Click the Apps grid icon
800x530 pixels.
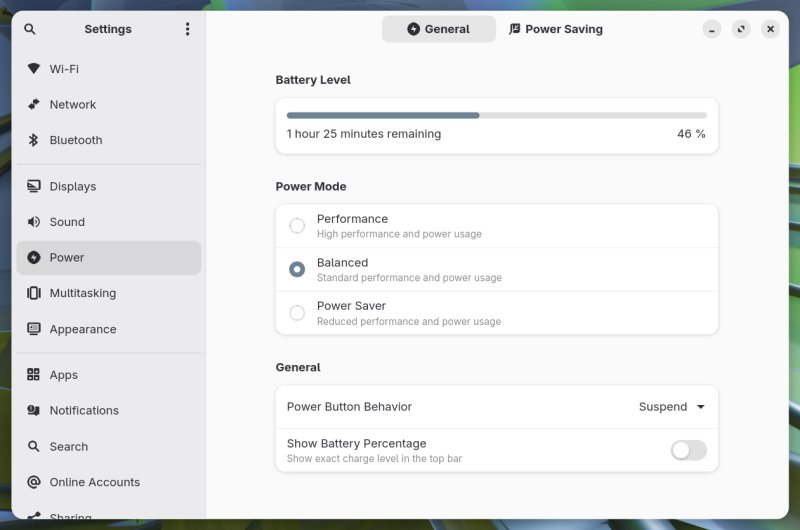[34, 374]
